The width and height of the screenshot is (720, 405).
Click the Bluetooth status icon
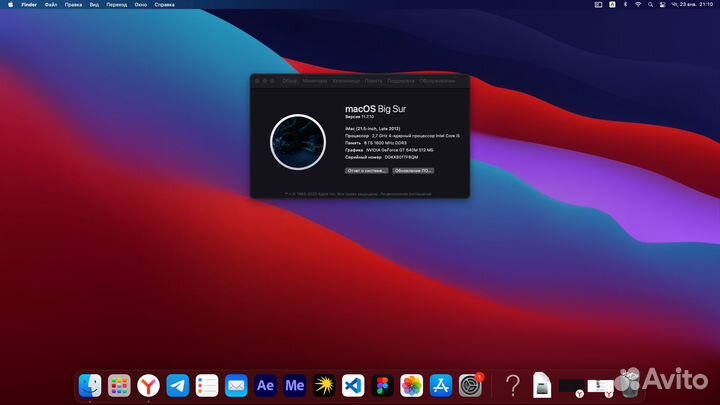click(625, 5)
